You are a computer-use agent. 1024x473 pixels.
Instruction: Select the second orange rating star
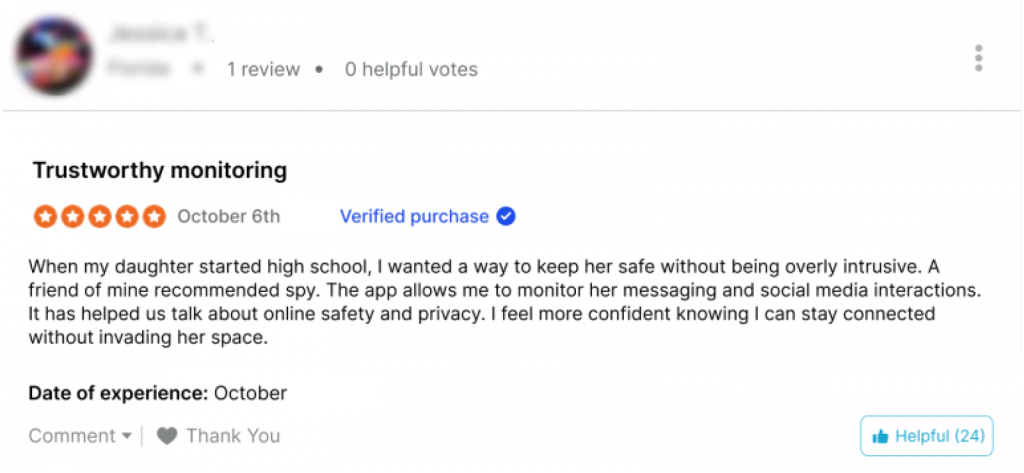tap(72, 216)
